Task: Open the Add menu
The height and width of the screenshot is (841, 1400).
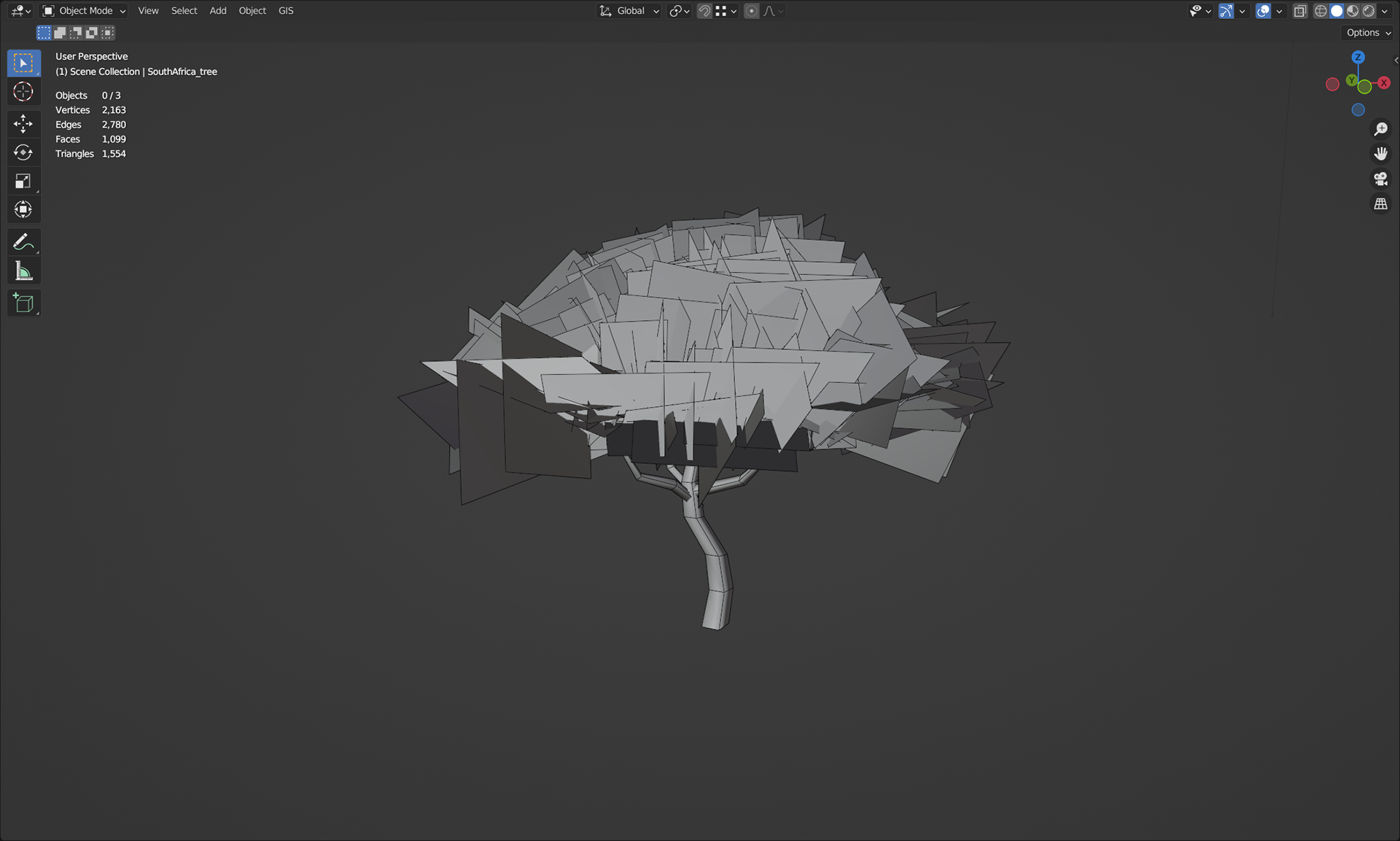Action: [x=217, y=11]
